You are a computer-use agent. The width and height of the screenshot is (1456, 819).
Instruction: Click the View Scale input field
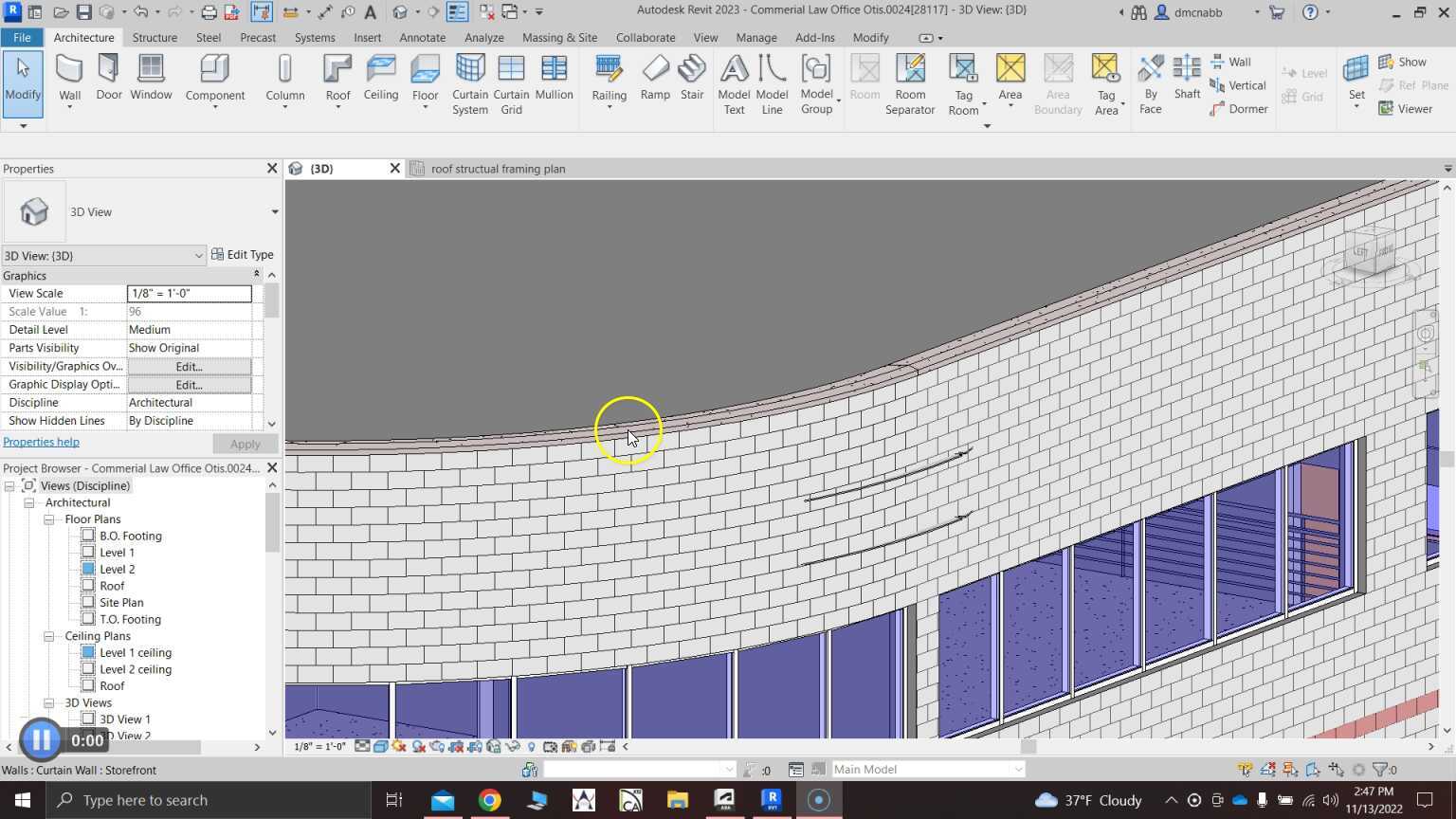(189, 294)
